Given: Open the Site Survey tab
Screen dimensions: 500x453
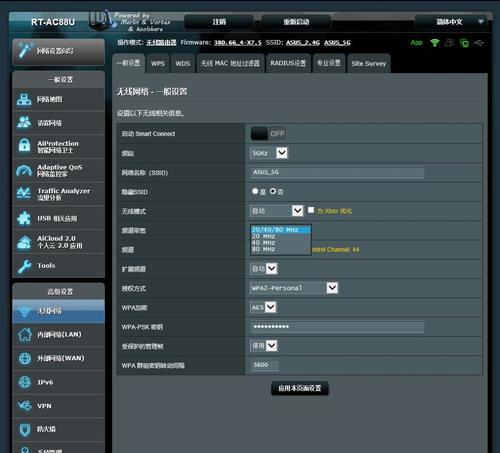Looking at the screenshot, I should tap(368, 63).
